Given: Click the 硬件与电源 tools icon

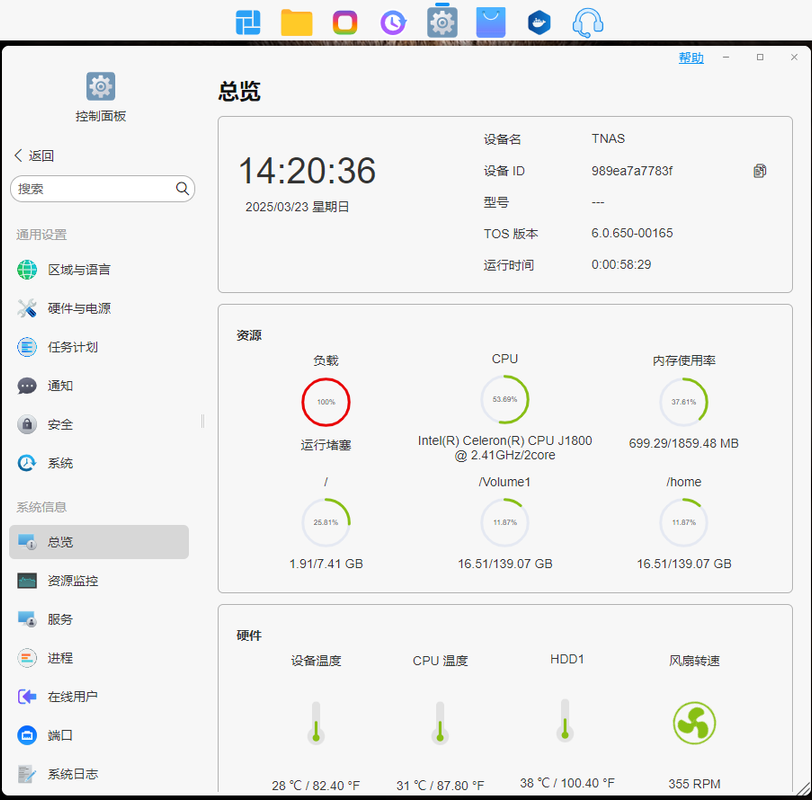Looking at the screenshot, I should [x=27, y=309].
